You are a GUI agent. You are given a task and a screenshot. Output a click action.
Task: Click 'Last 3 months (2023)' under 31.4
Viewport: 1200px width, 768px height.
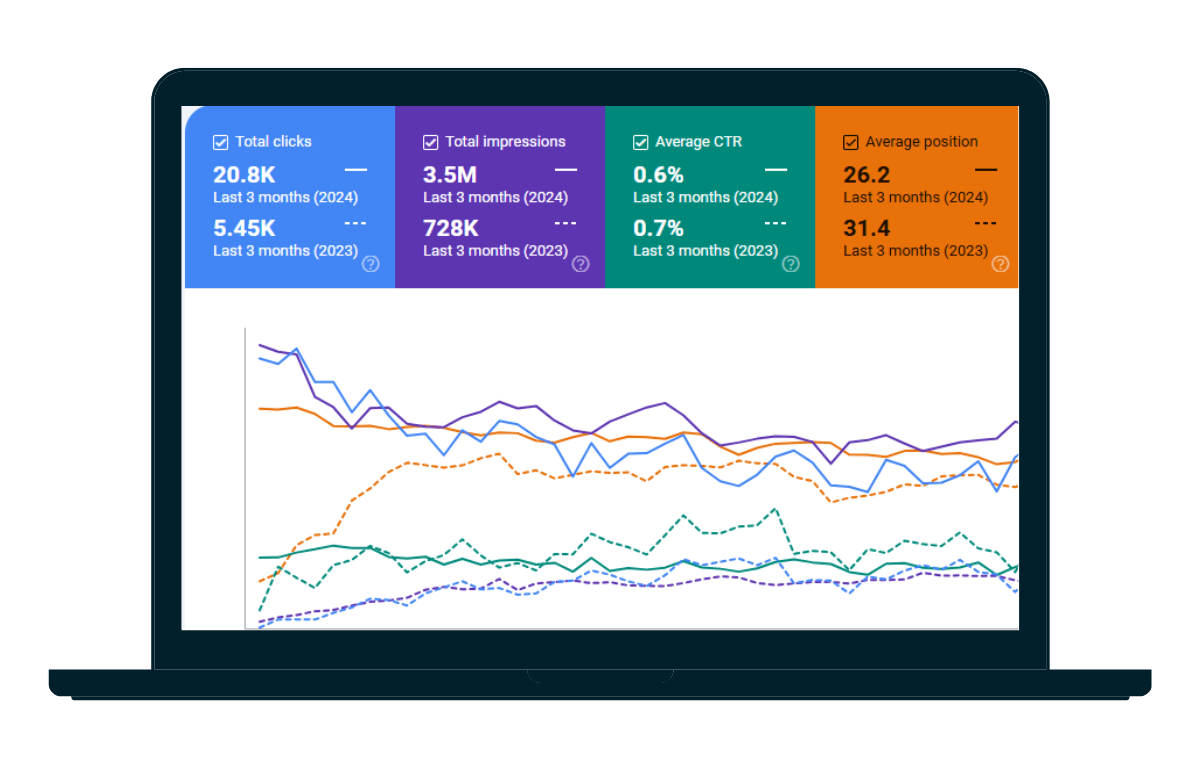point(916,251)
